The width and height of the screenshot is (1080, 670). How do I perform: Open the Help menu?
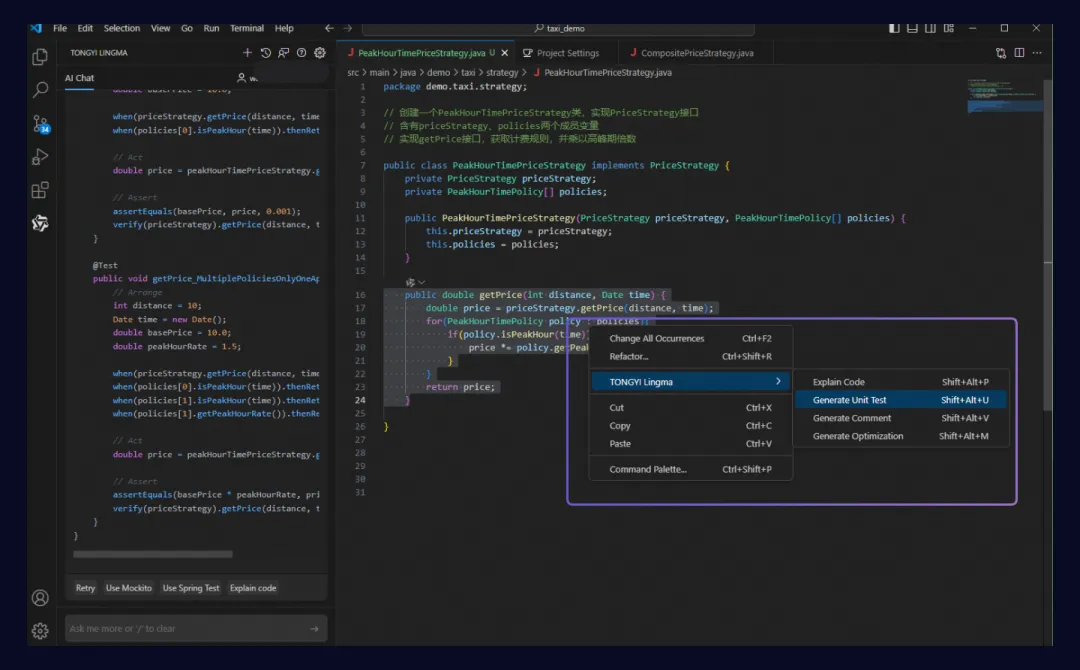click(x=284, y=28)
